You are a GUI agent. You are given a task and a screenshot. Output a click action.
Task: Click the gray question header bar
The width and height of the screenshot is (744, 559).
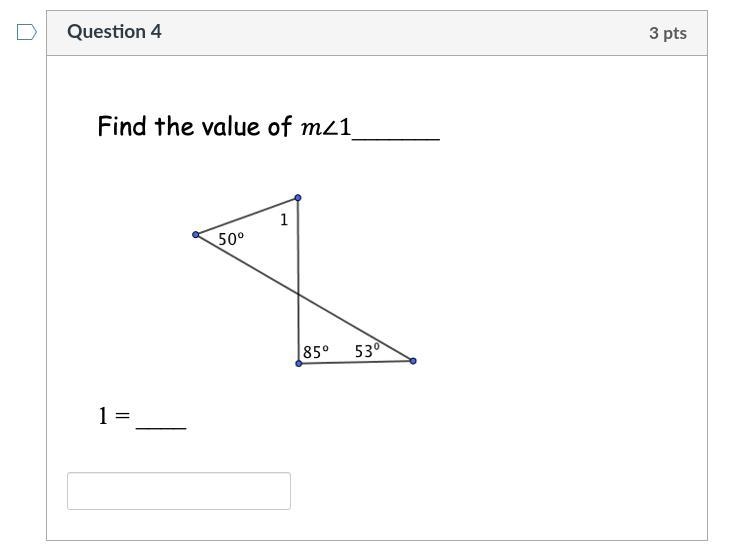(377, 33)
